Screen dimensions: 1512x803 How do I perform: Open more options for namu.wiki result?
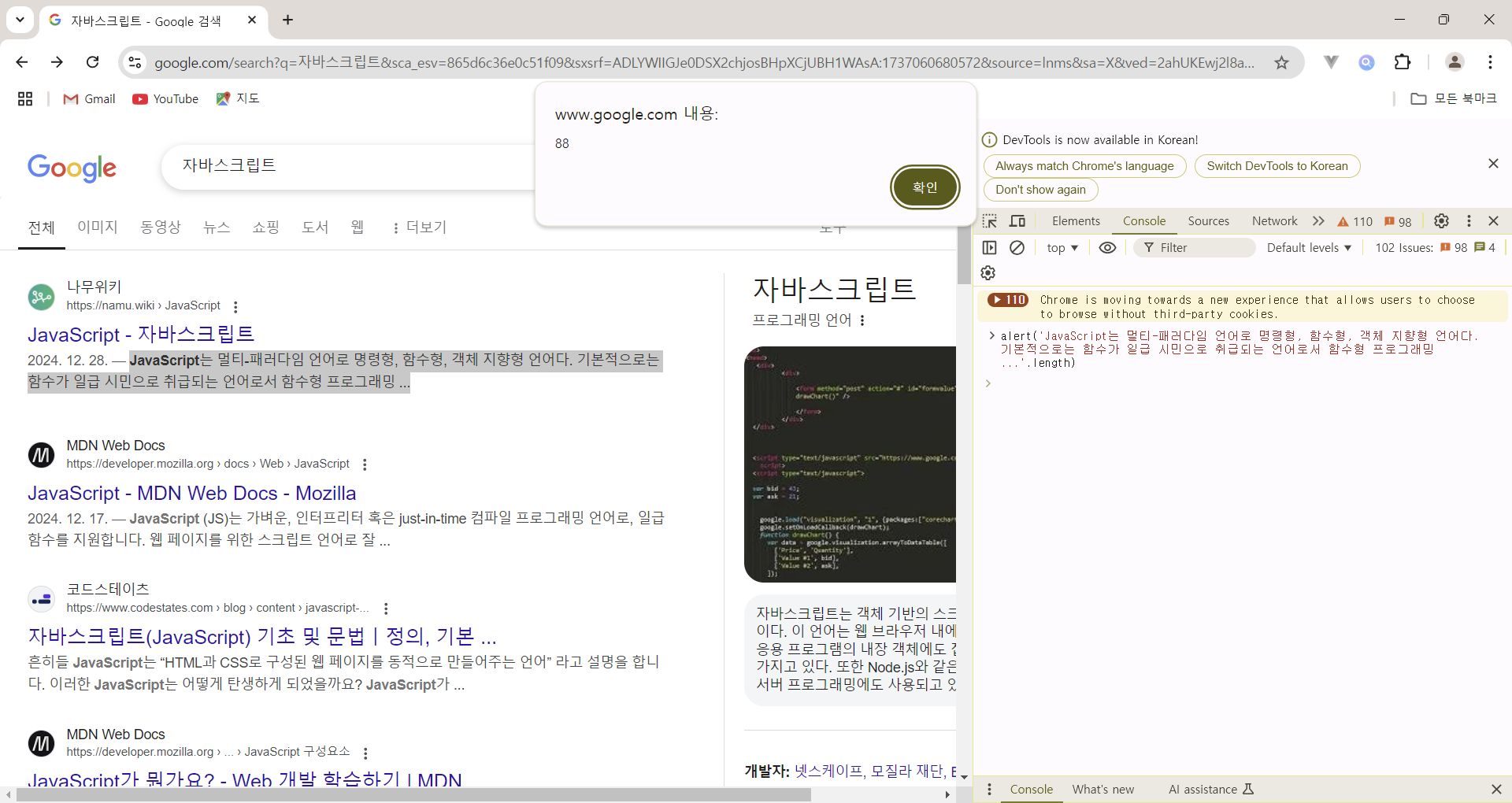235,306
